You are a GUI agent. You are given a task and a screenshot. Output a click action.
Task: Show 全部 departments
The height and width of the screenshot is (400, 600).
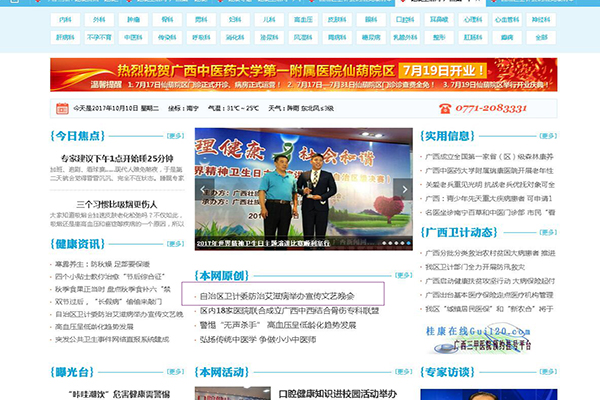pyautogui.click(x=541, y=38)
